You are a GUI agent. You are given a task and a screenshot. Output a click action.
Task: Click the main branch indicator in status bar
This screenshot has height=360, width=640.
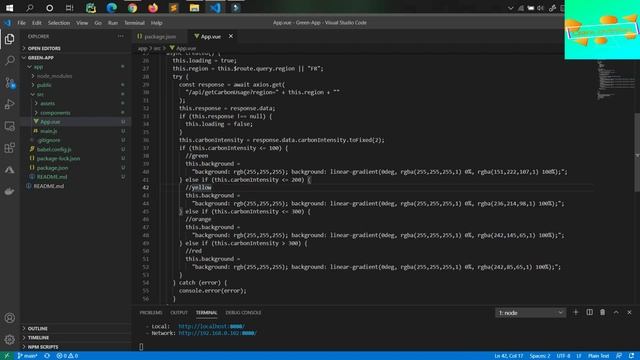pyautogui.click(x=27, y=356)
